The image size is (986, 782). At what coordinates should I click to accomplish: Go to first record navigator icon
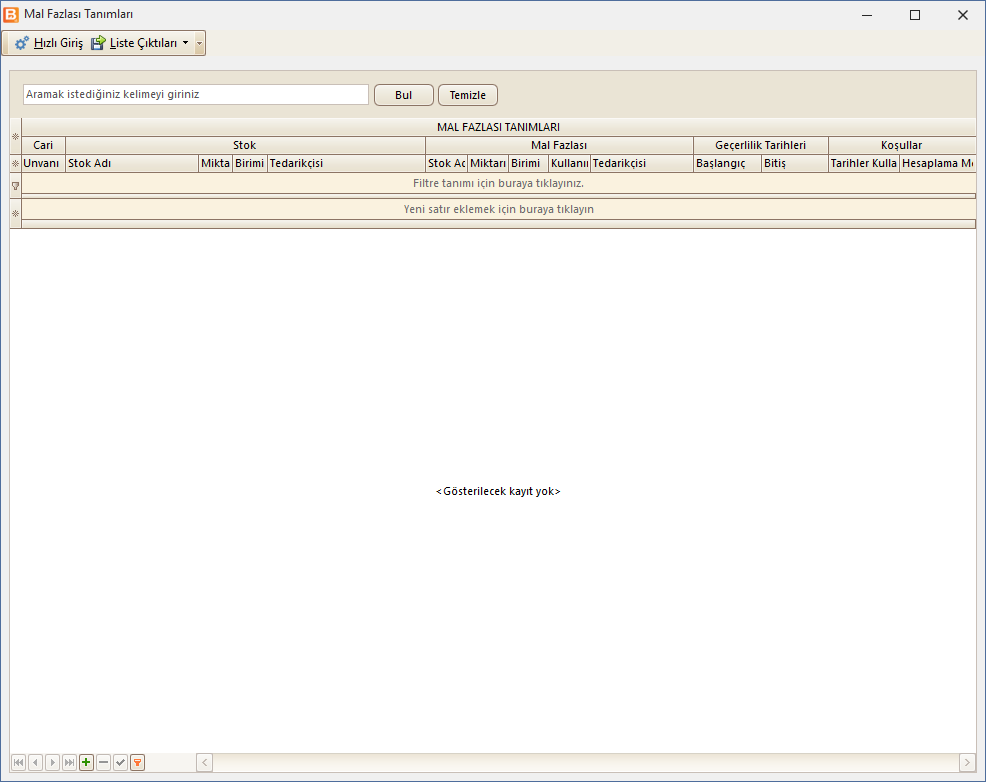click(19, 763)
